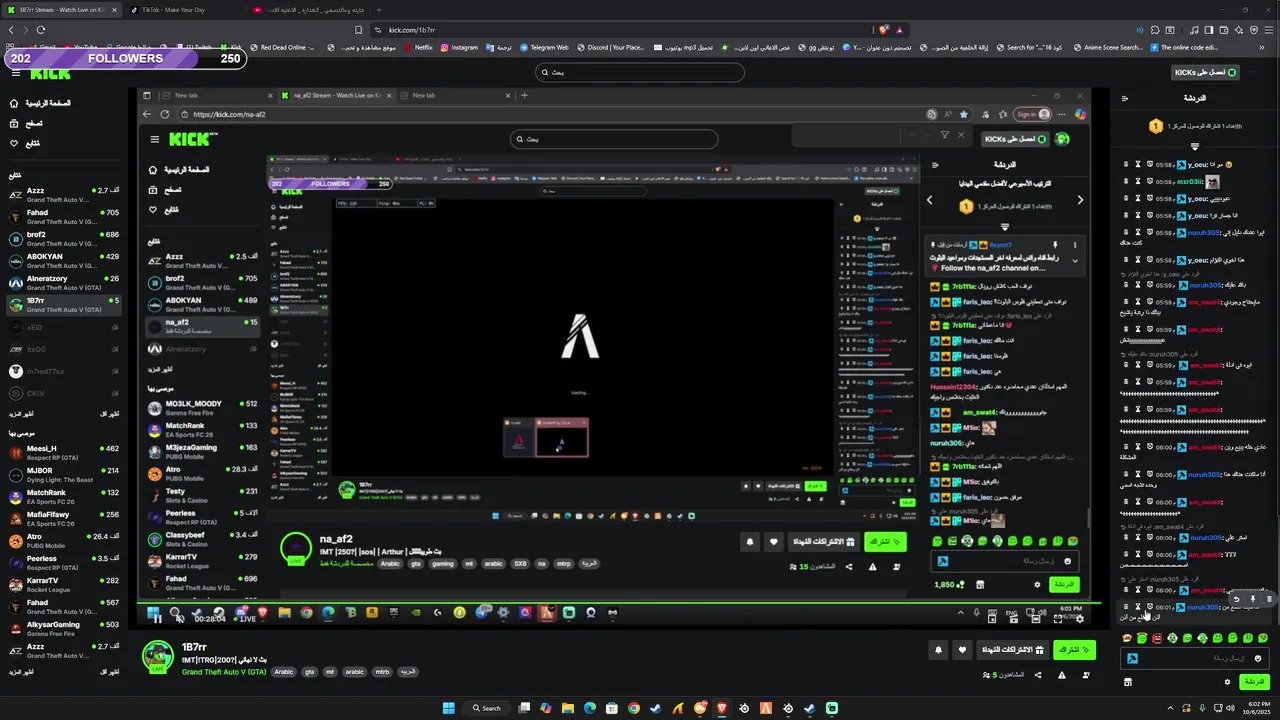The image size is (1280, 720).
Task: Click the share icon below the stream
Action: tap(1037, 675)
